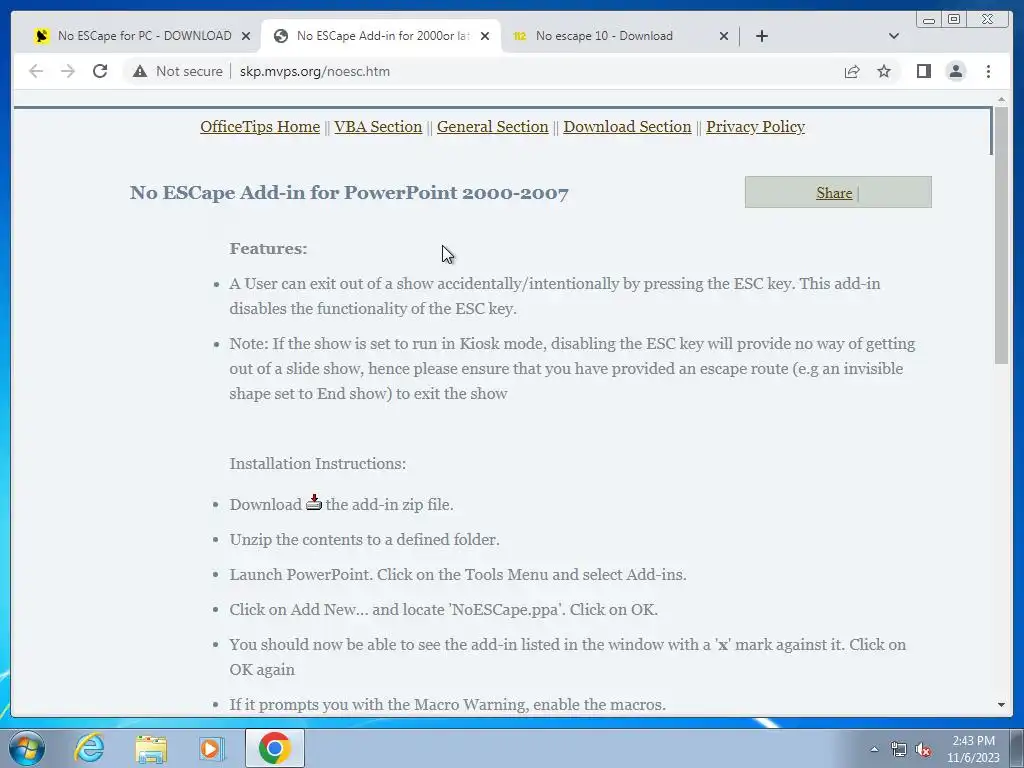Open the Download Section link

[x=627, y=127]
